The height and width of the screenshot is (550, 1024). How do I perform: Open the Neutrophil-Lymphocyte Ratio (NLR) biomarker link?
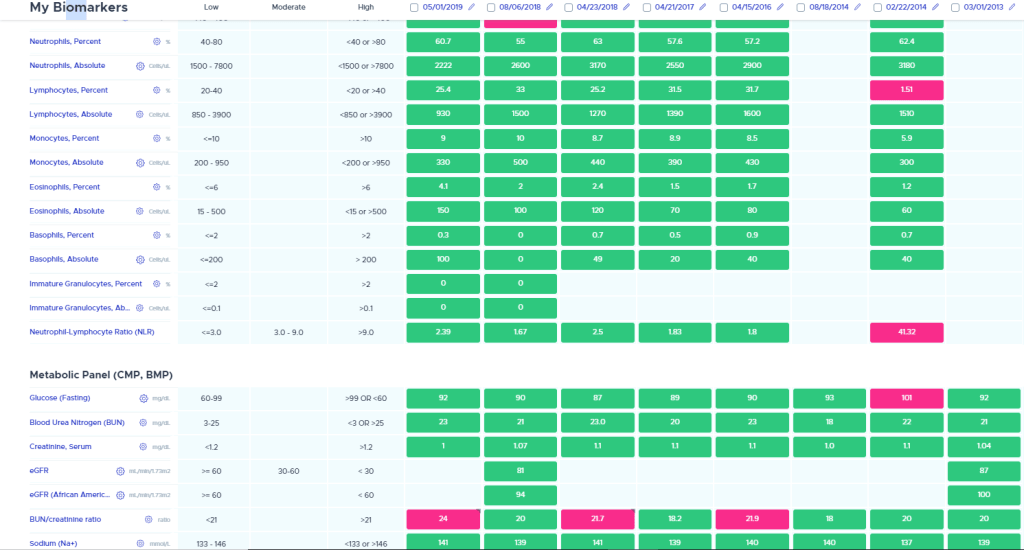coord(91,332)
